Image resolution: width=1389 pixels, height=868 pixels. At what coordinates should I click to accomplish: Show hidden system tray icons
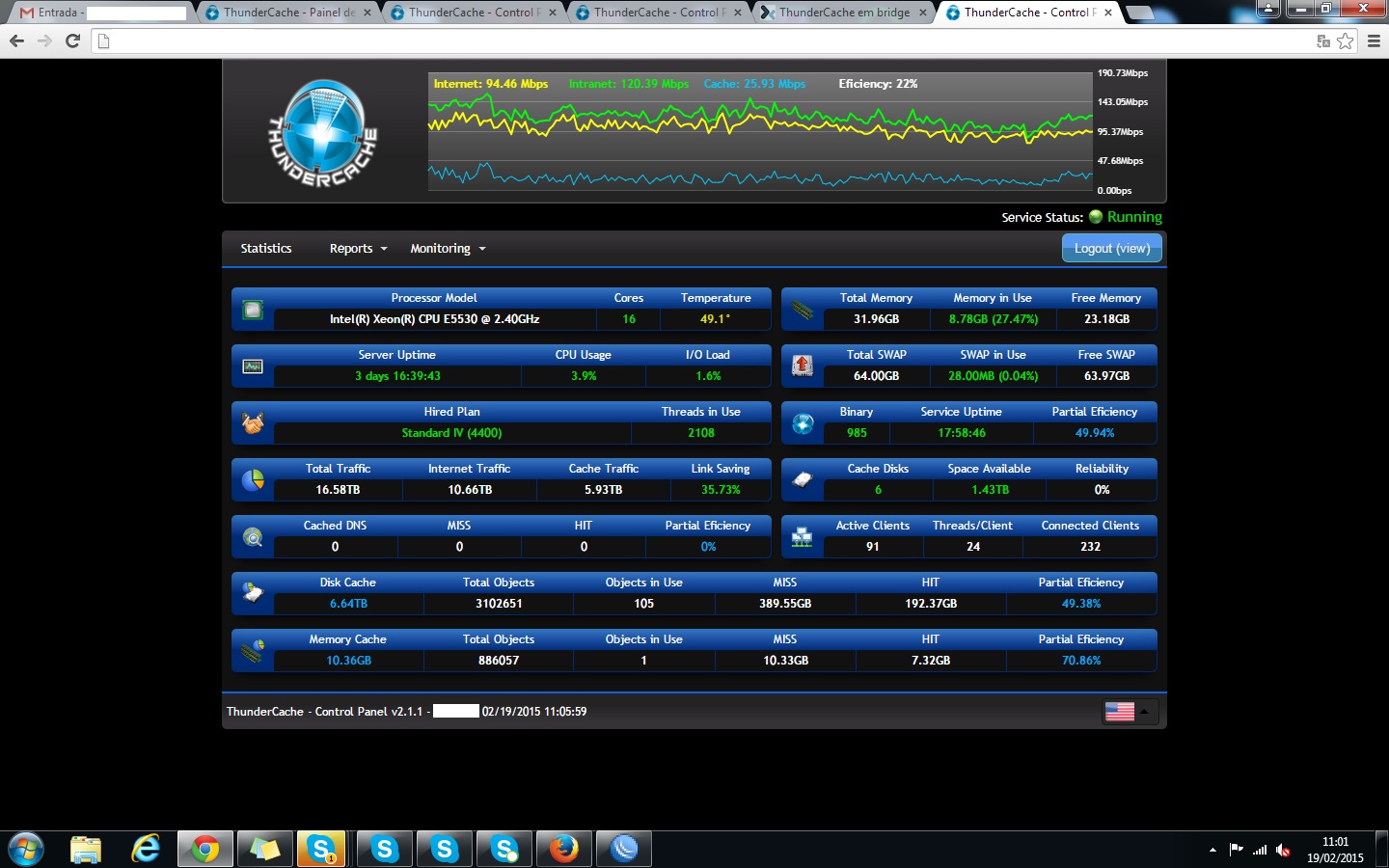click(x=1212, y=850)
